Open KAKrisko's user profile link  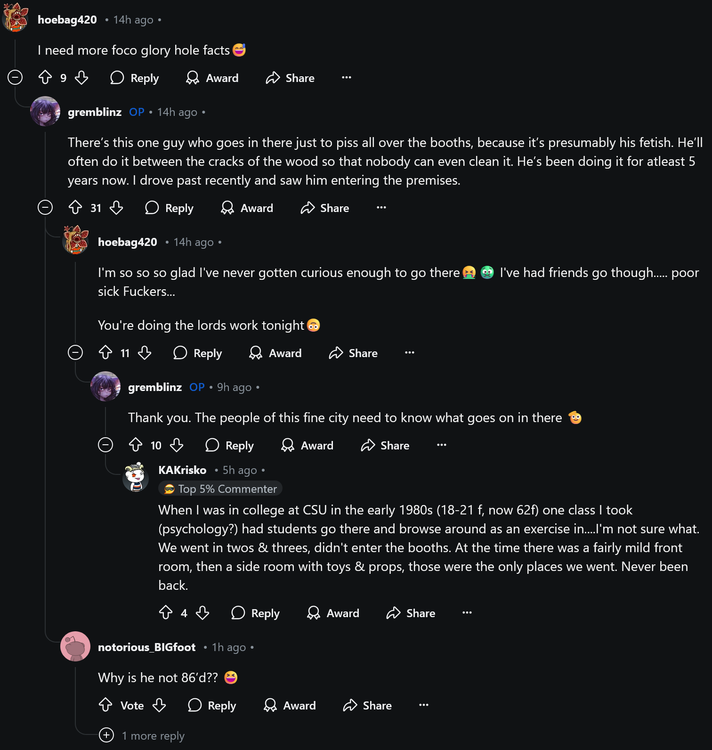coord(182,470)
